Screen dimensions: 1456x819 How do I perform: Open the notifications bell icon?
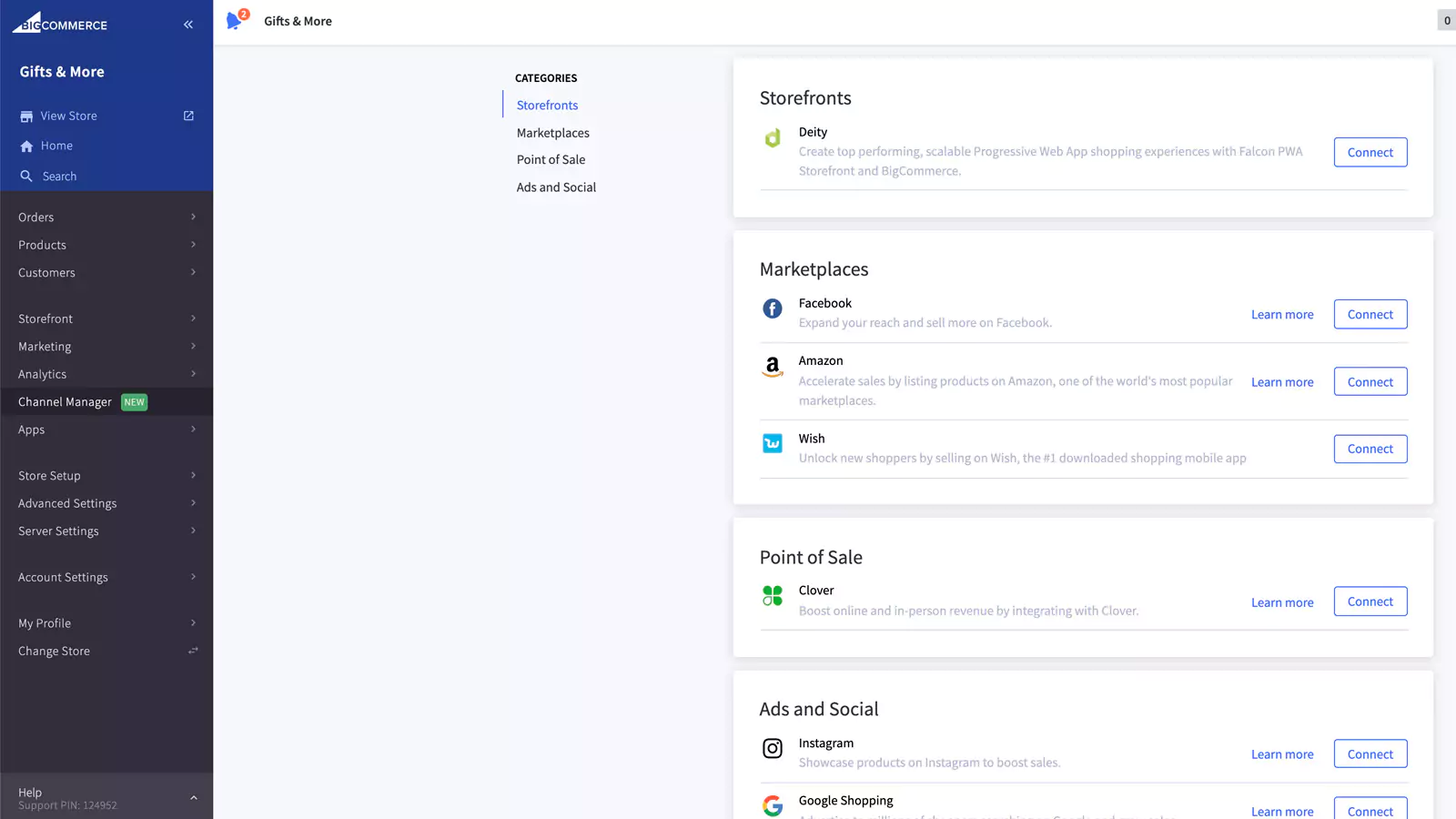[236, 20]
